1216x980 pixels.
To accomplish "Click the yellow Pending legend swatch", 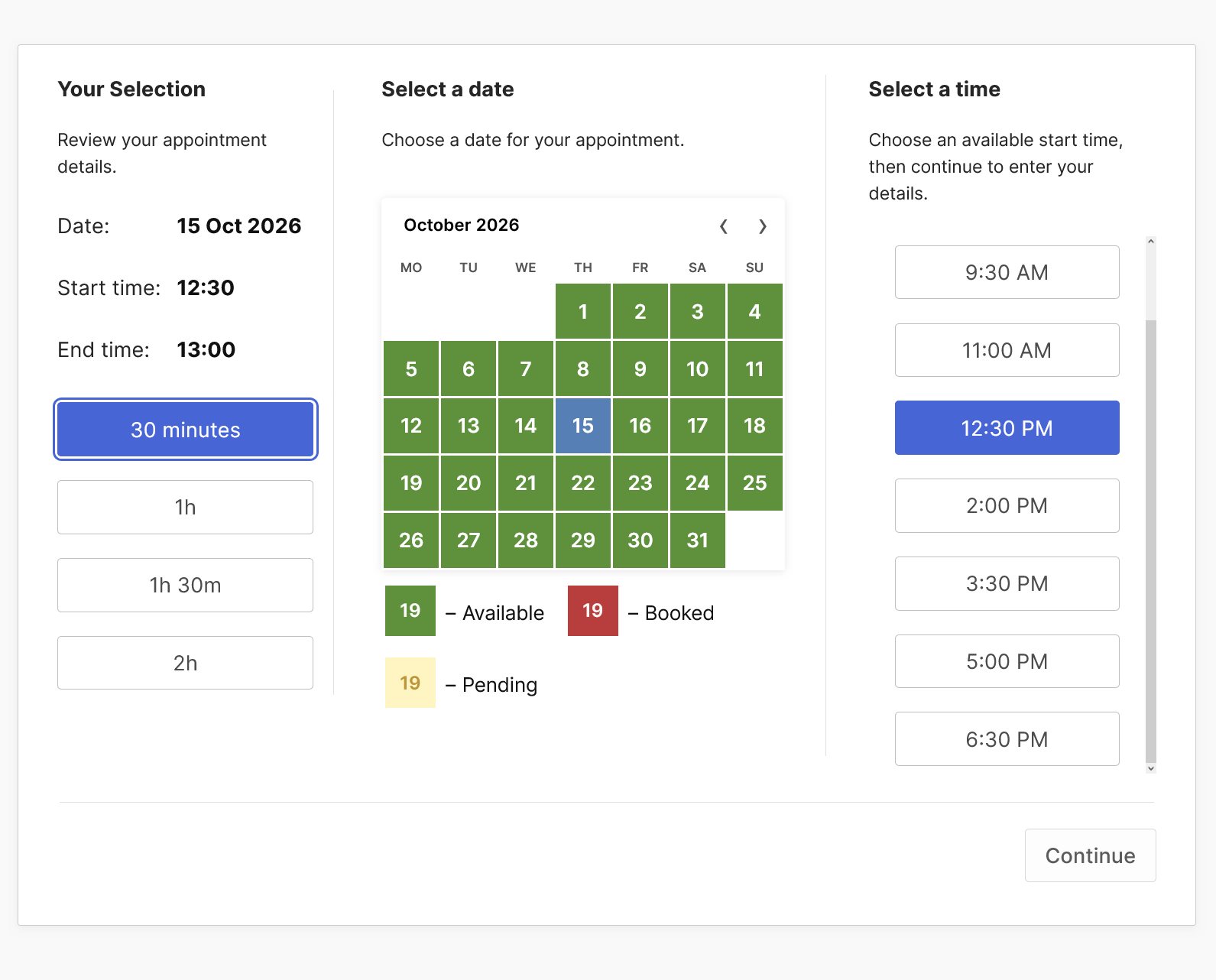I will 410,683.
